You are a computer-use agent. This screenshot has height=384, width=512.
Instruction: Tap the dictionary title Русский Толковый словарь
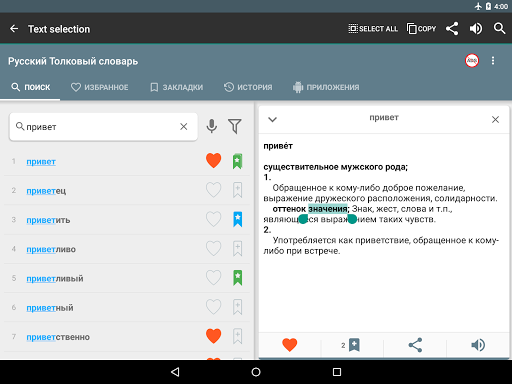pyautogui.click(x=73, y=61)
